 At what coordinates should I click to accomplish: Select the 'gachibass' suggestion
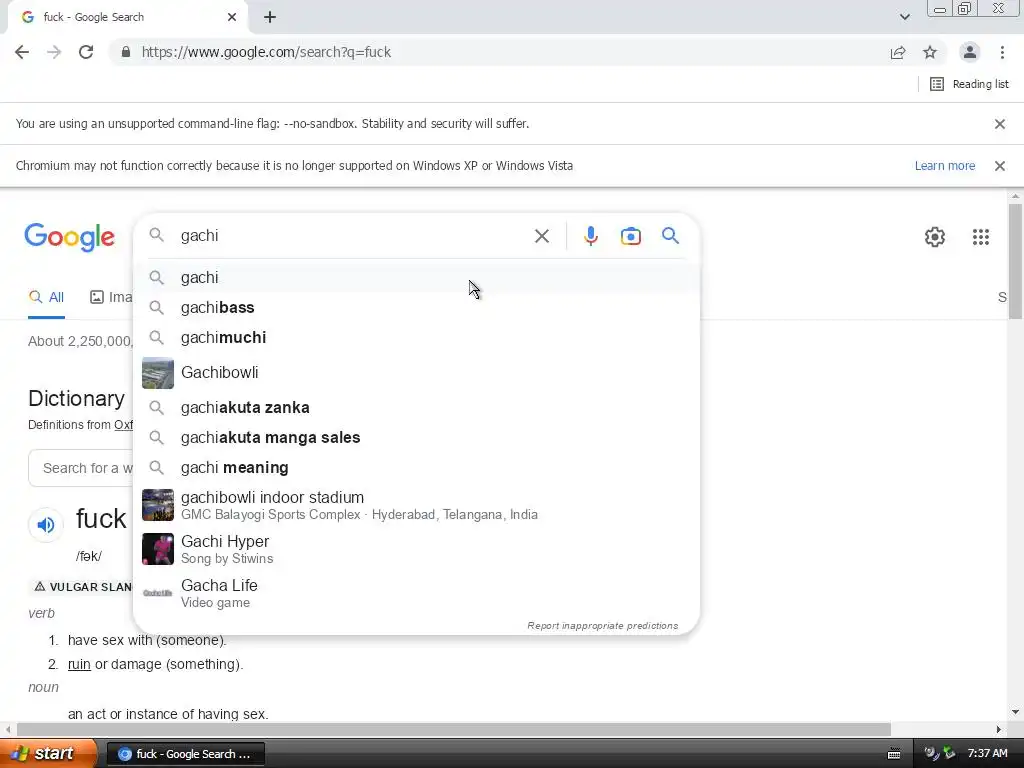click(417, 308)
